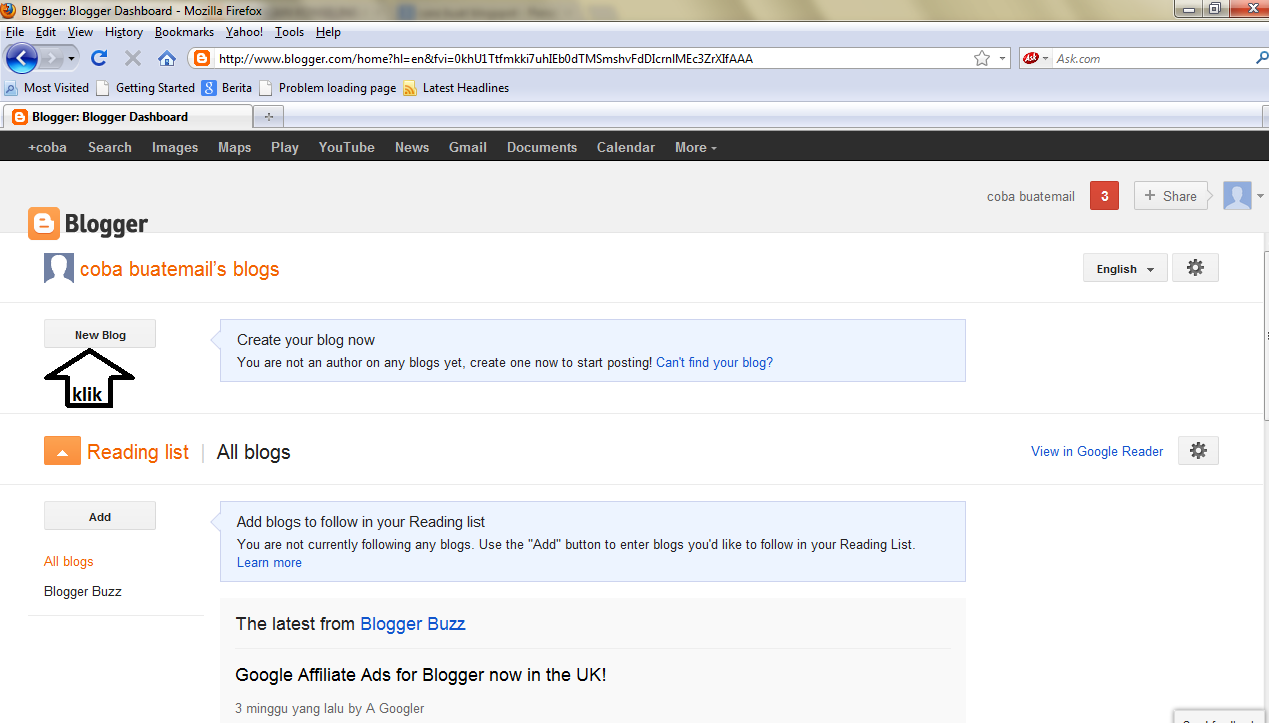Open a new tab with the plus button

(x=268, y=117)
